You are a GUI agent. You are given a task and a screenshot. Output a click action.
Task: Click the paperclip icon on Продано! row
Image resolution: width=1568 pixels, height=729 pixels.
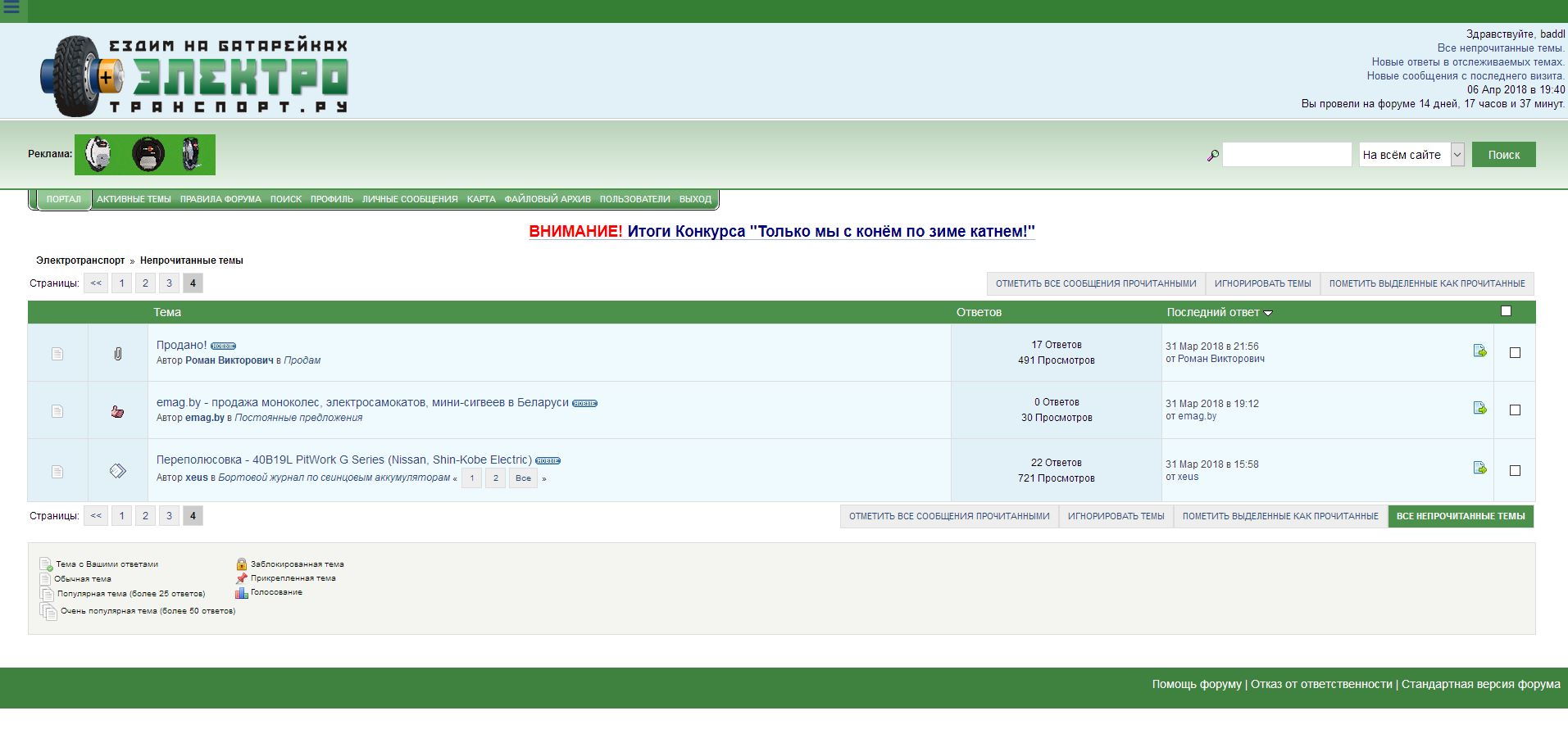[117, 354]
